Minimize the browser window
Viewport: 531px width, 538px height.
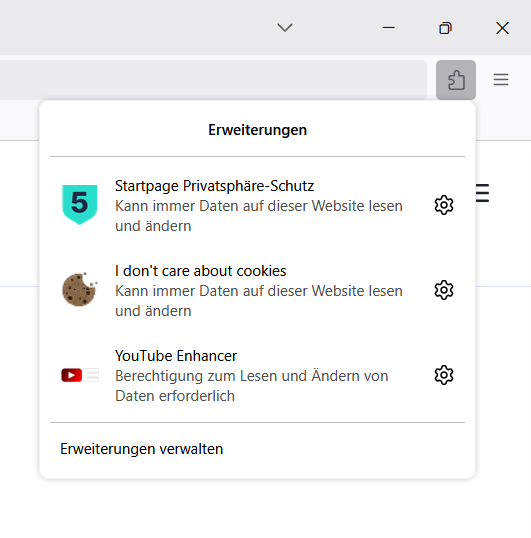[x=389, y=27]
